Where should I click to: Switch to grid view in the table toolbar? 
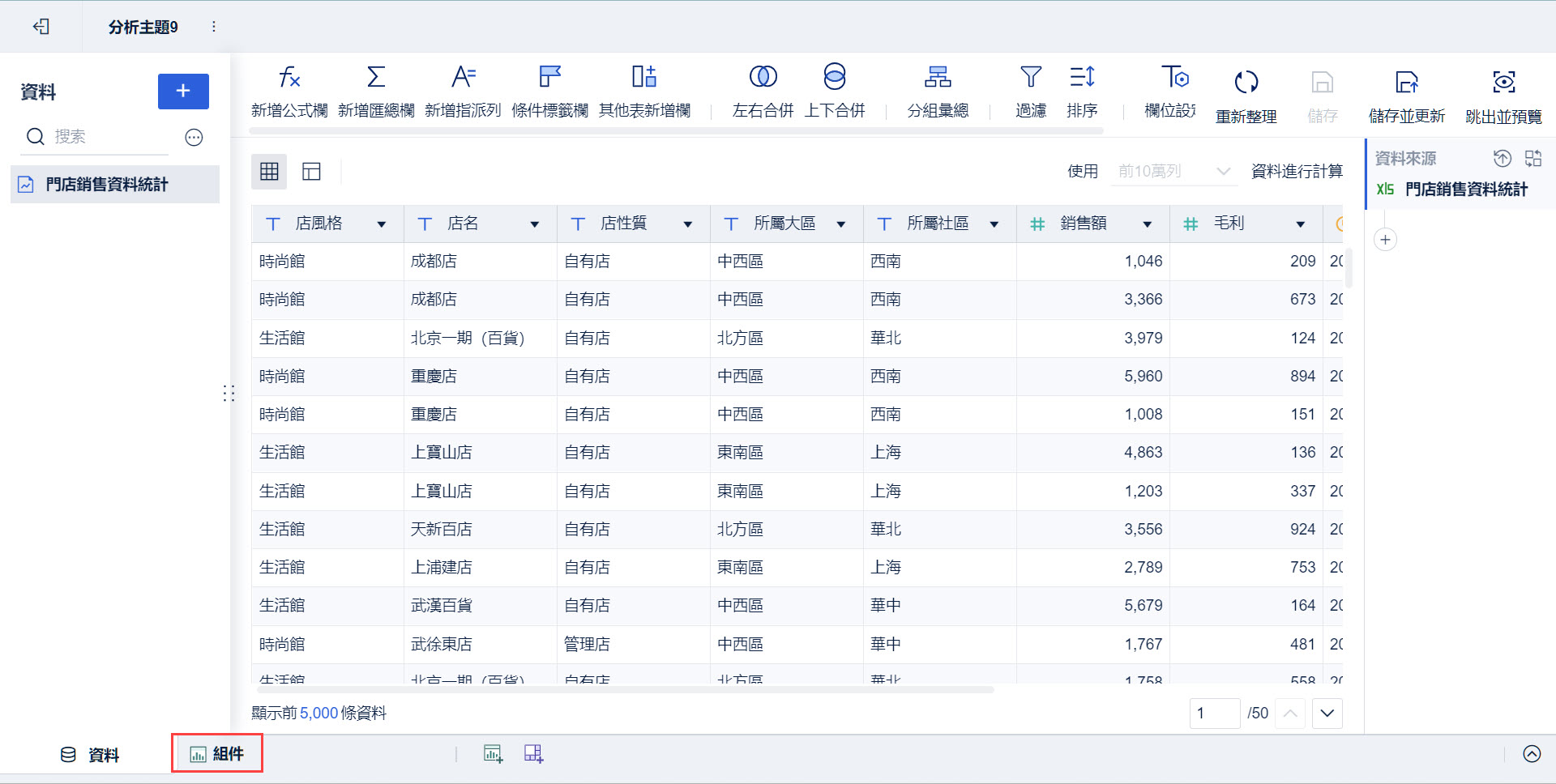[x=269, y=171]
